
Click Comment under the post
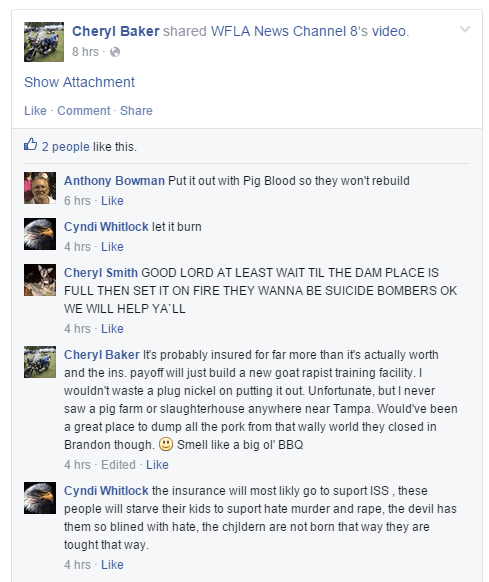pyautogui.click(x=84, y=111)
